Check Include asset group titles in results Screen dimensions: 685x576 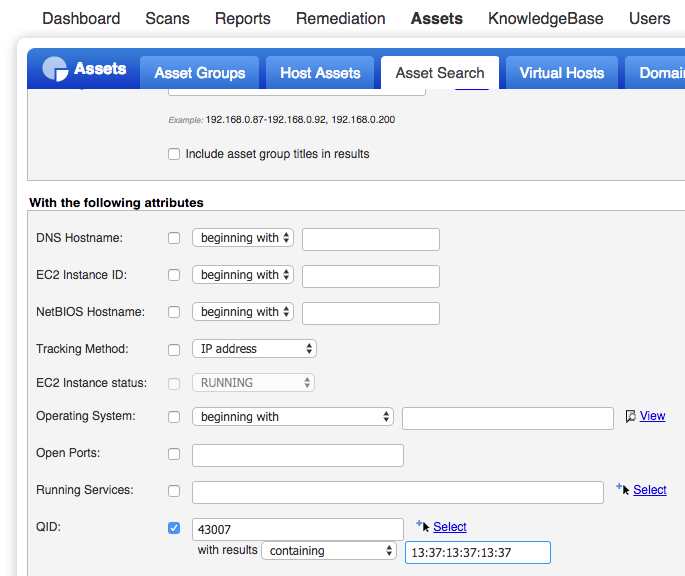pos(174,154)
